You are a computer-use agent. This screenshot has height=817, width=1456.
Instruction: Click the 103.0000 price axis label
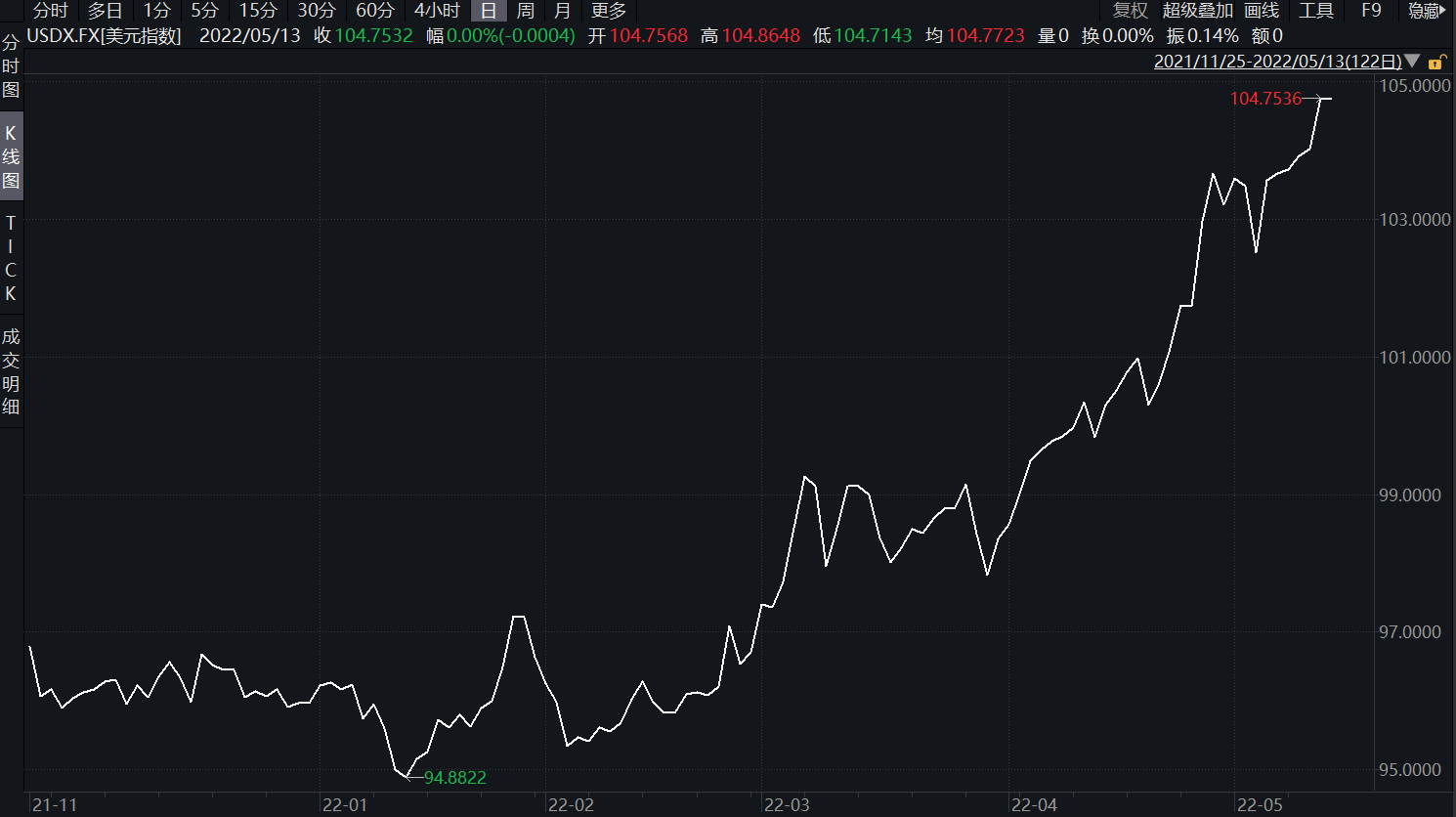point(1415,220)
